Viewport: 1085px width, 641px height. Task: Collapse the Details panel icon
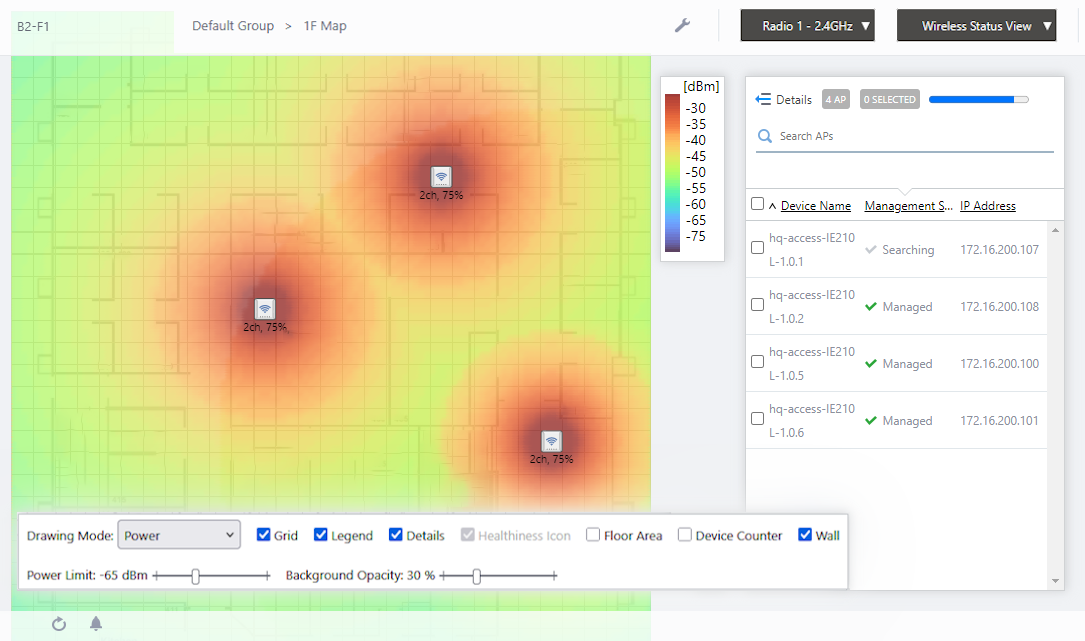point(763,100)
